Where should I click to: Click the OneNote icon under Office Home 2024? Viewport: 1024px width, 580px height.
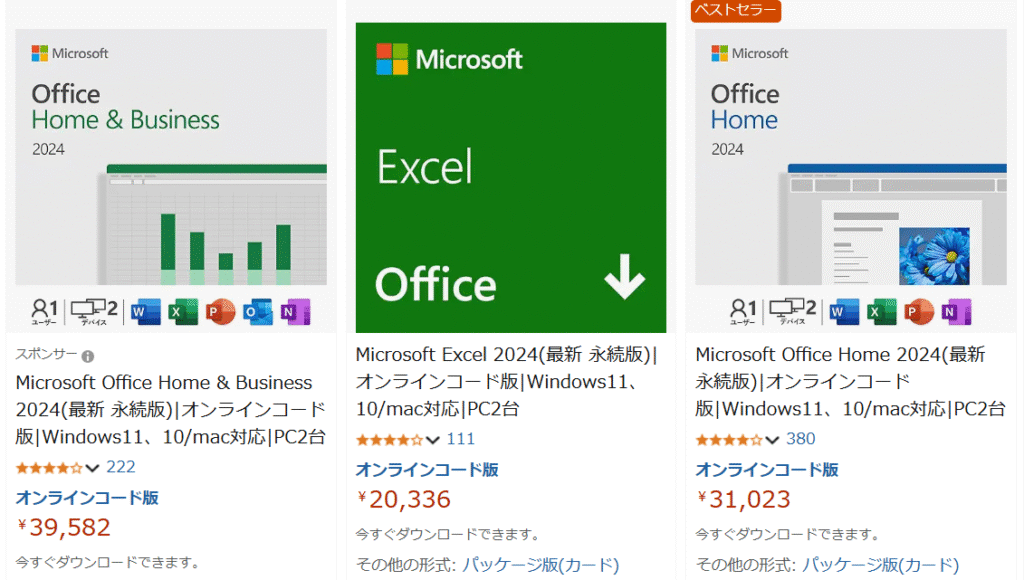[955, 312]
